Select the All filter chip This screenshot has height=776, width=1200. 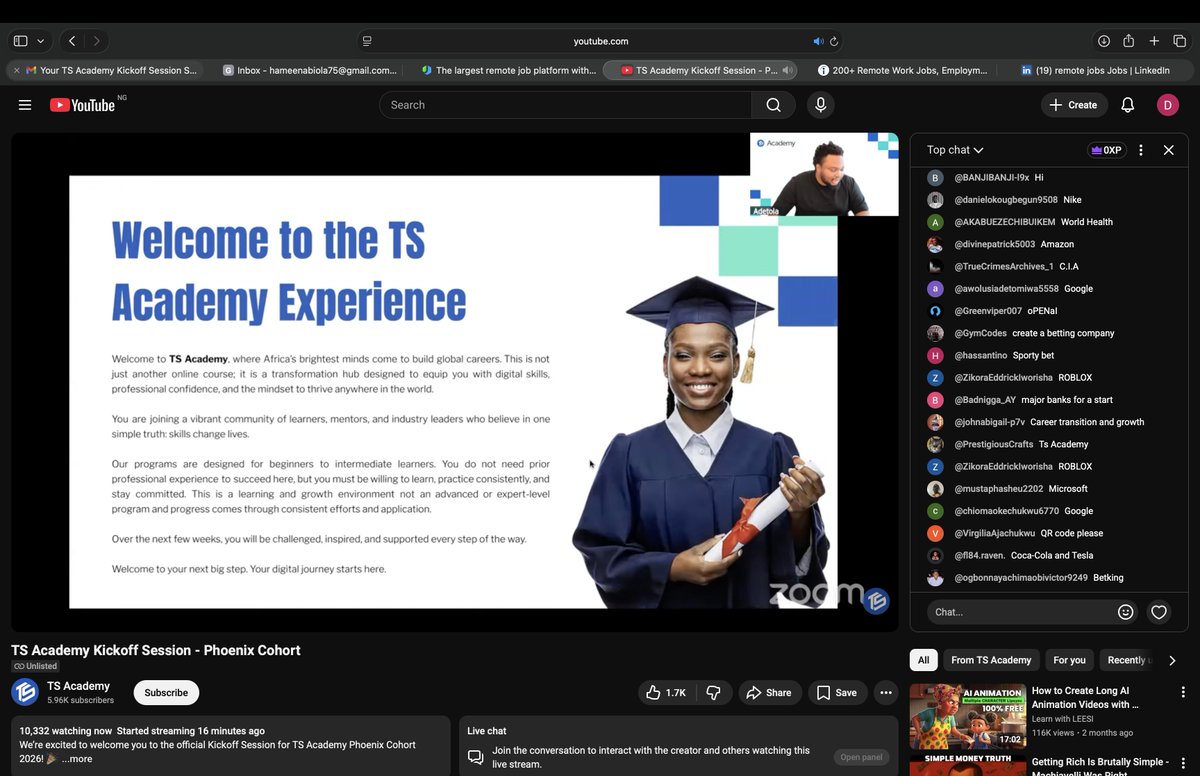click(x=923, y=660)
